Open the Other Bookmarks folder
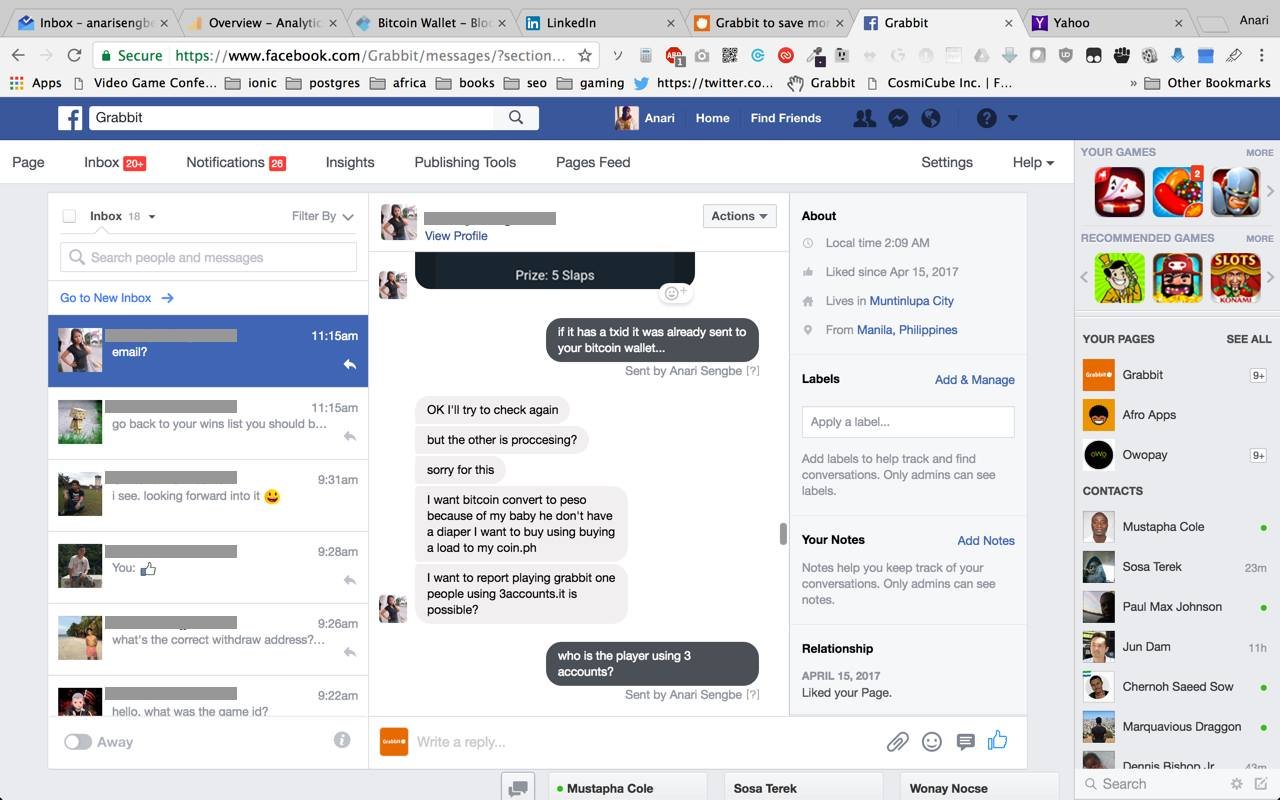 pyautogui.click(x=1207, y=83)
